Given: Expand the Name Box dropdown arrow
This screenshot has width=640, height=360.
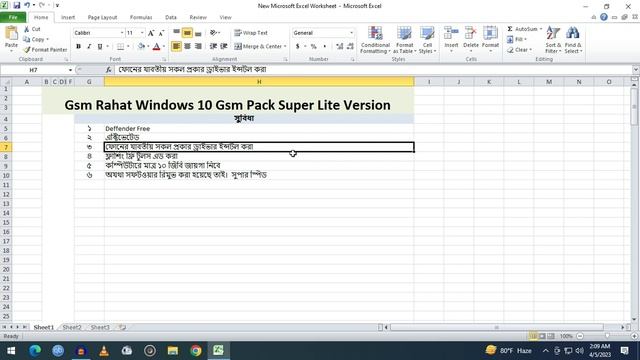Looking at the screenshot, I should [x=70, y=70].
